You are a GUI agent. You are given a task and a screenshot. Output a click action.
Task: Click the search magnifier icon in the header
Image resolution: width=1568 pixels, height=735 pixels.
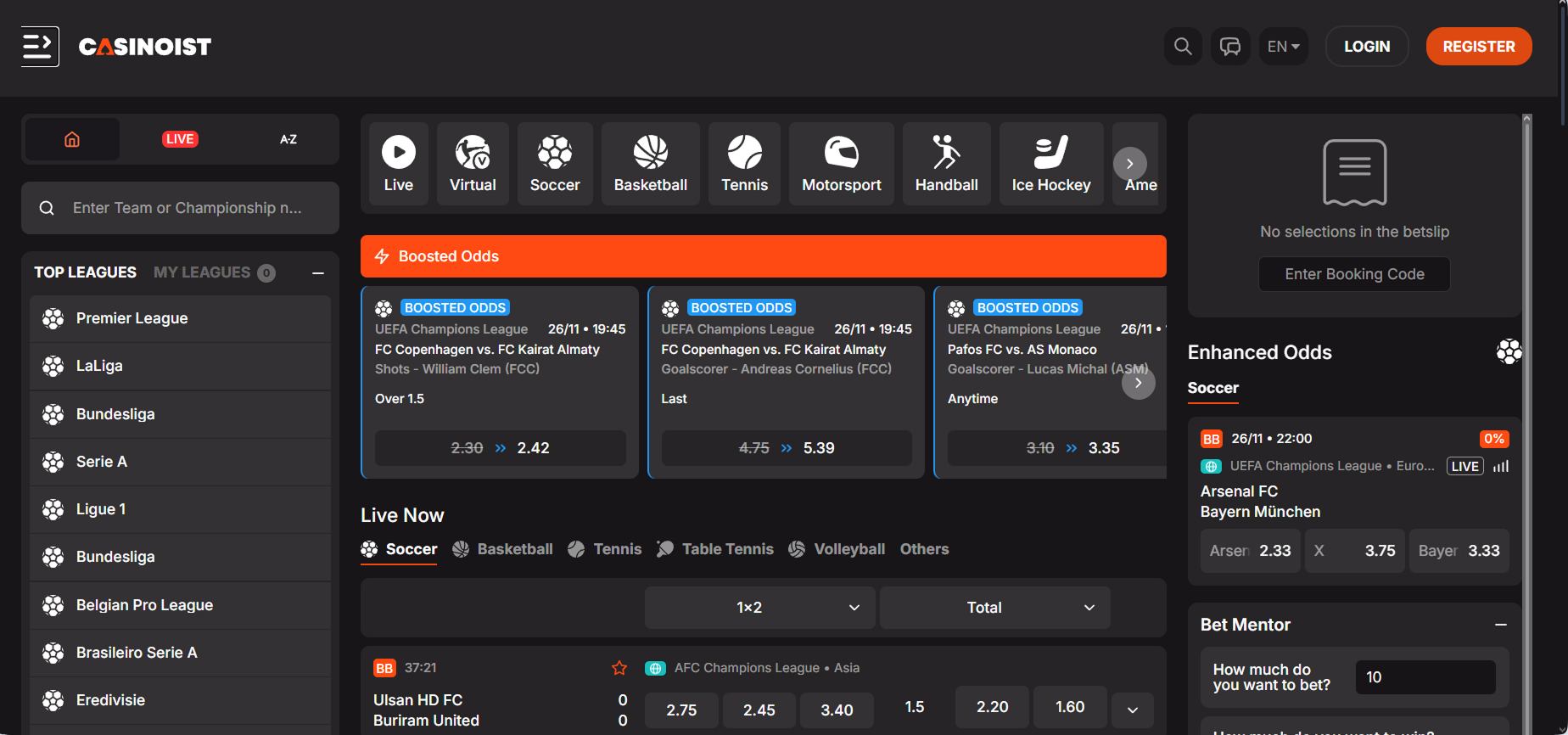pyautogui.click(x=1182, y=46)
